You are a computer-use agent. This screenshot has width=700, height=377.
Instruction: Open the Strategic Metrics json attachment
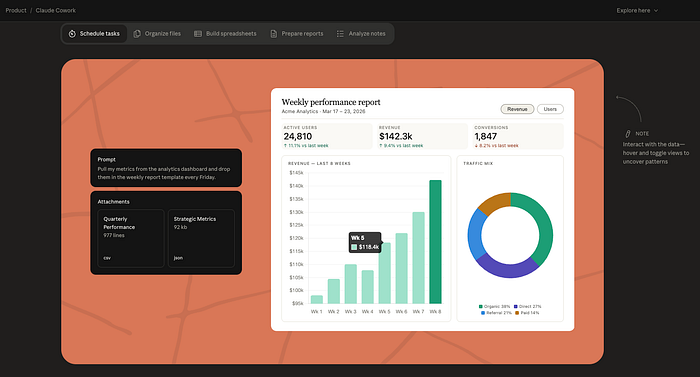(x=201, y=239)
